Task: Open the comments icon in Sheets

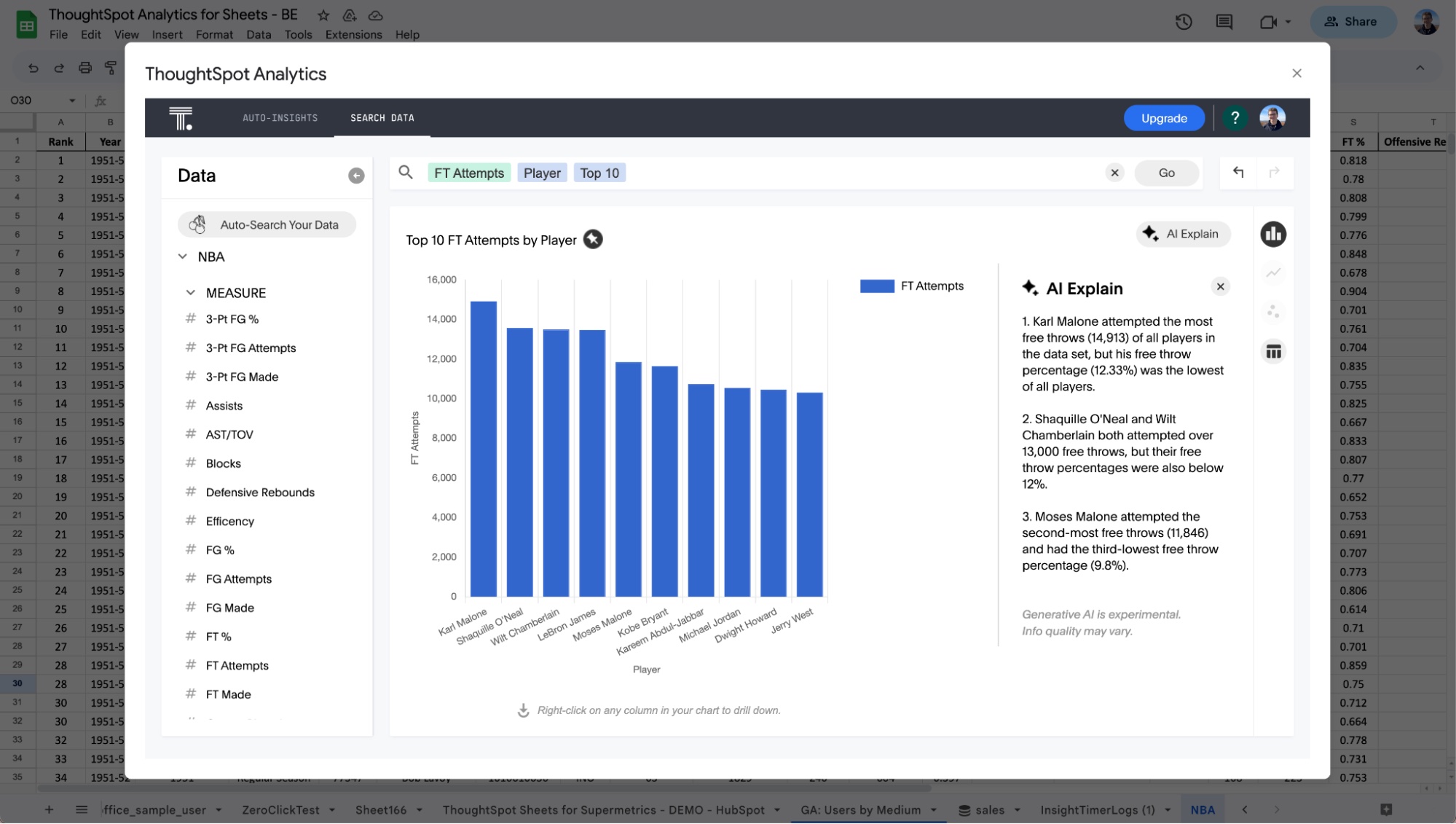Action: pos(1224,22)
